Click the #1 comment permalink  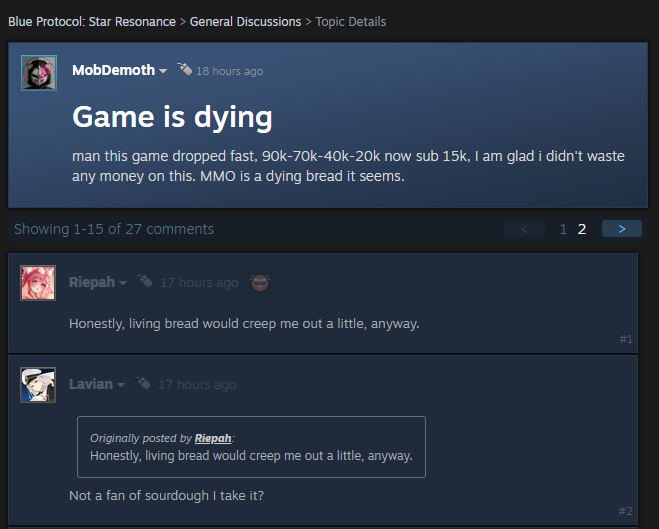pyautogui.click(x=626, y=339)
